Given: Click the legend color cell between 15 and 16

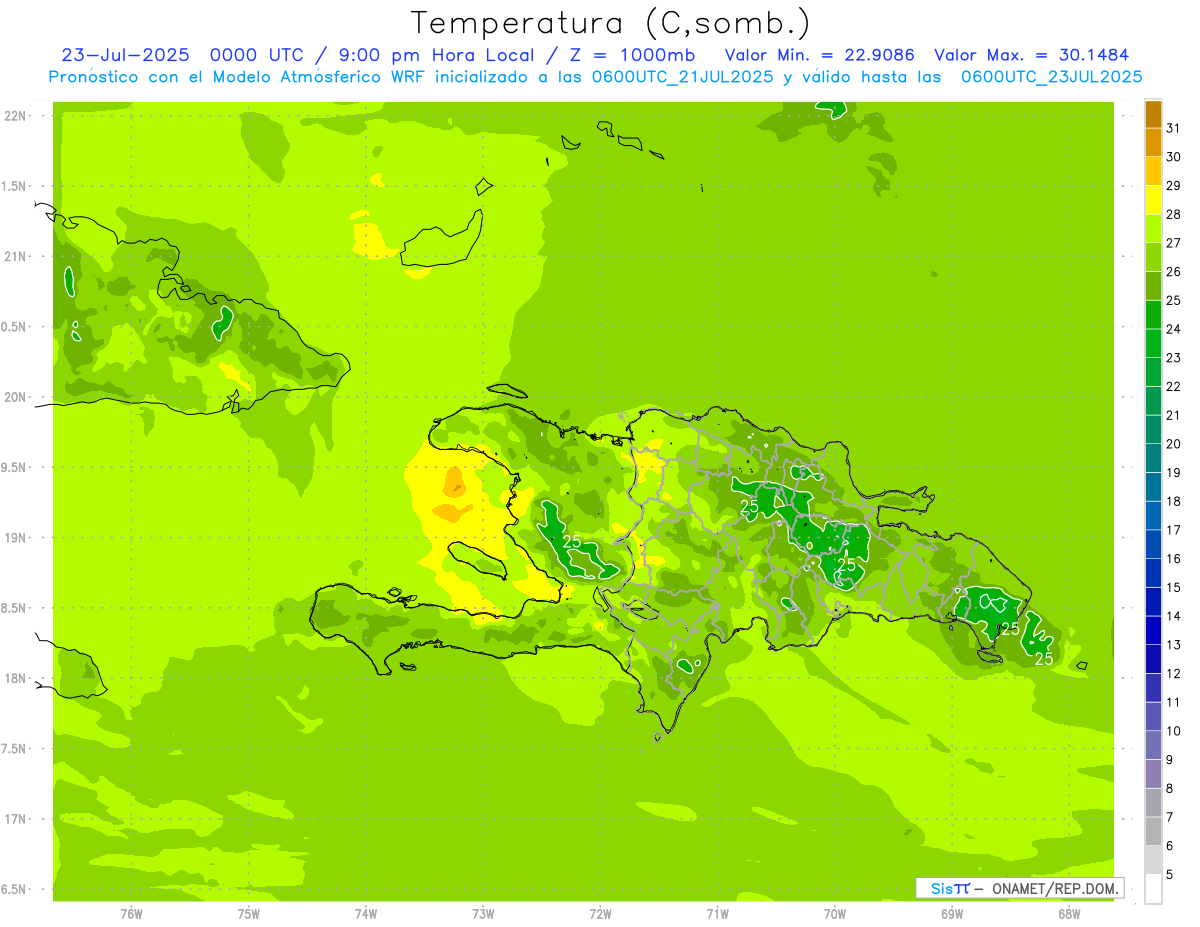Looking at the screenshot, I should [x=1153, y=574].
